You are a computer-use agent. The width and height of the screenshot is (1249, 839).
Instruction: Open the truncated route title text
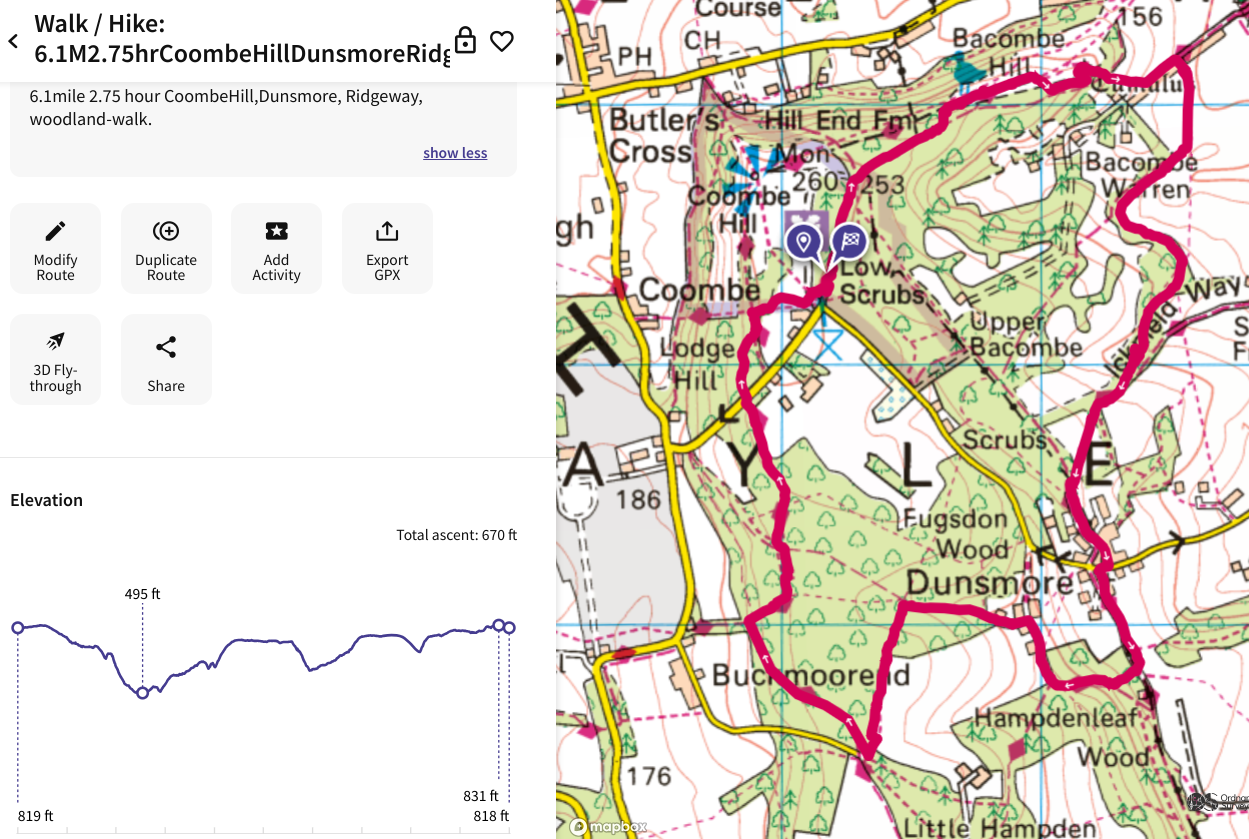(240, 53)
